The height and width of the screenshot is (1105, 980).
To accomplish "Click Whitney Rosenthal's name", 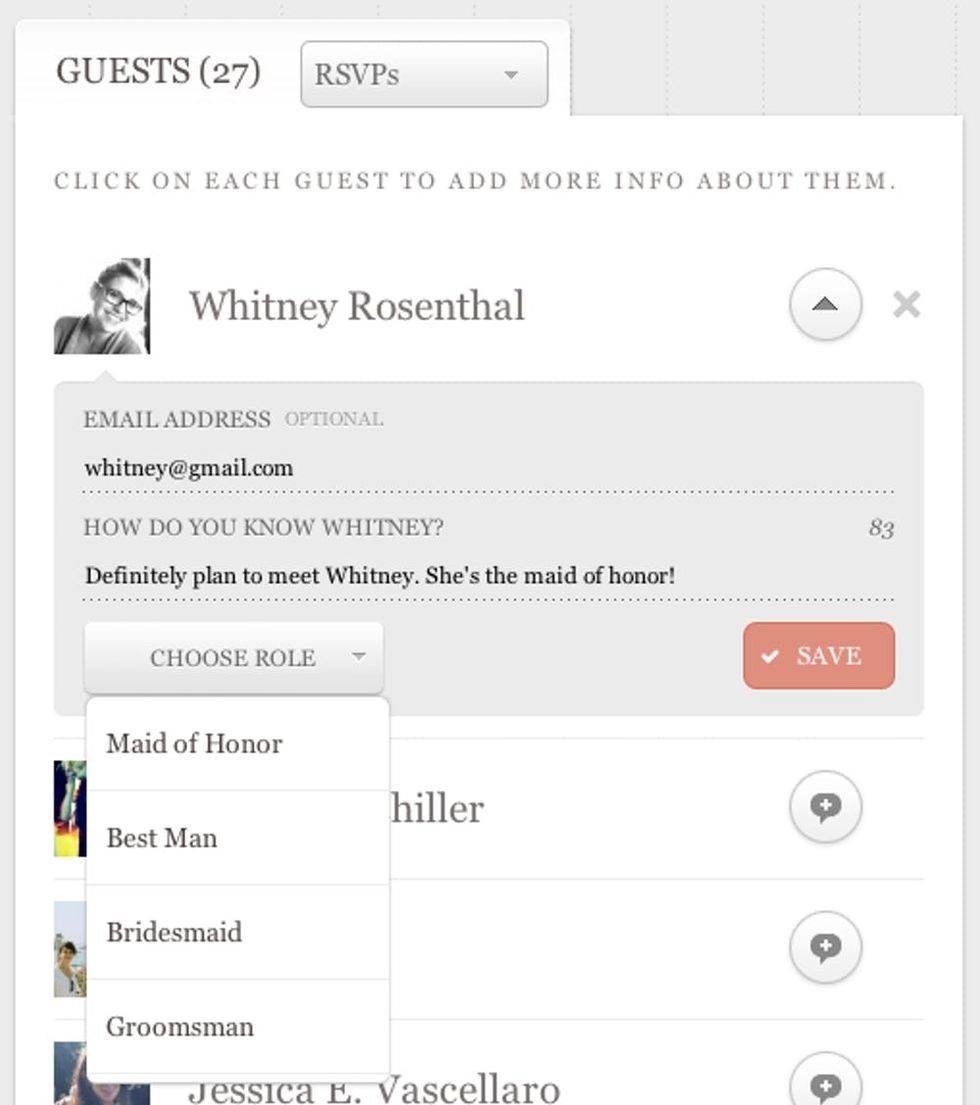I will (x=356, y=306).
